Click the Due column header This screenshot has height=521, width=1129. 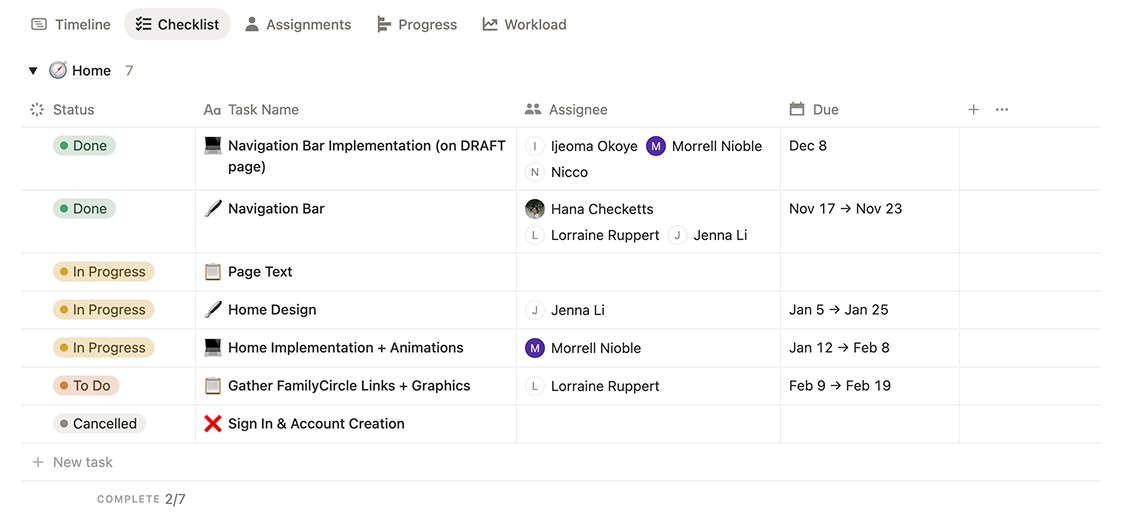(825, 110)
